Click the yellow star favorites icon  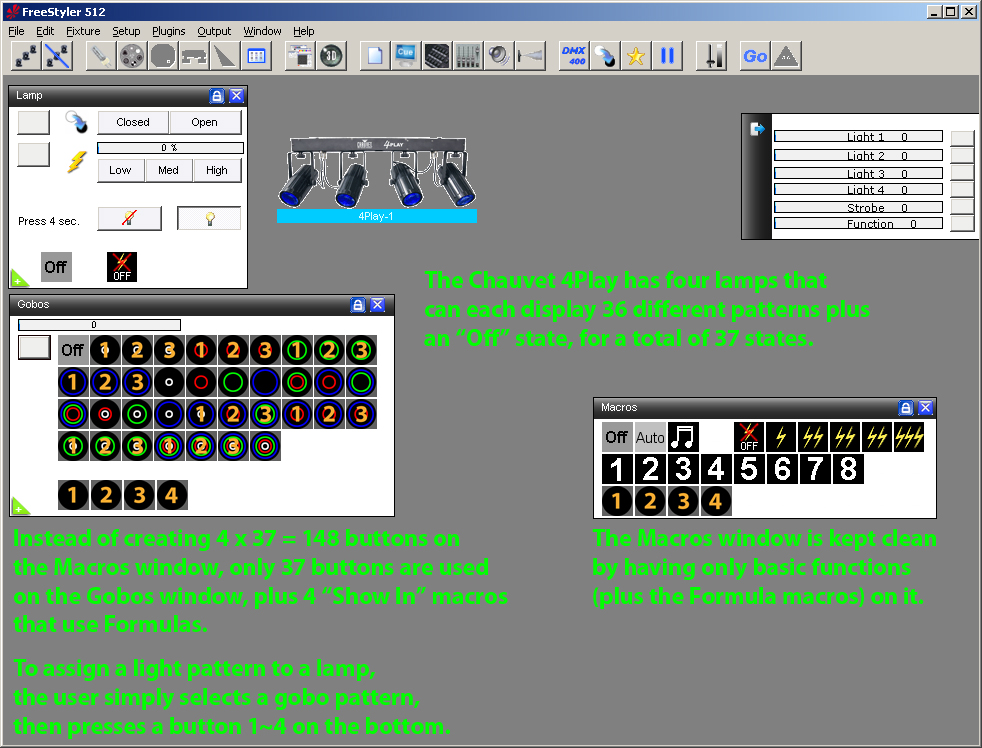tap(636, 56)
